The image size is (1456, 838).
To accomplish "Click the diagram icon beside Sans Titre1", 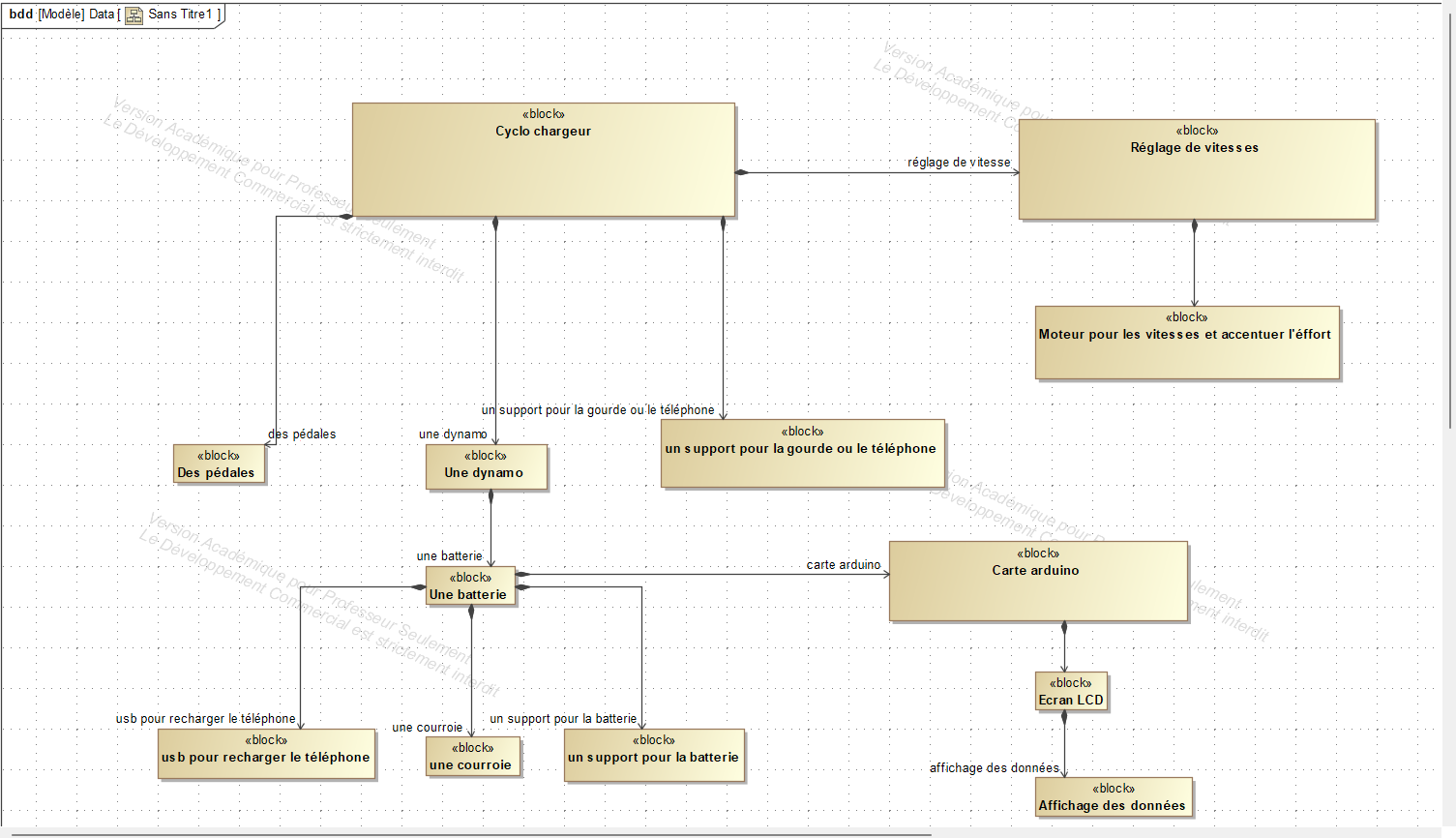I will [x=134, y=15].
